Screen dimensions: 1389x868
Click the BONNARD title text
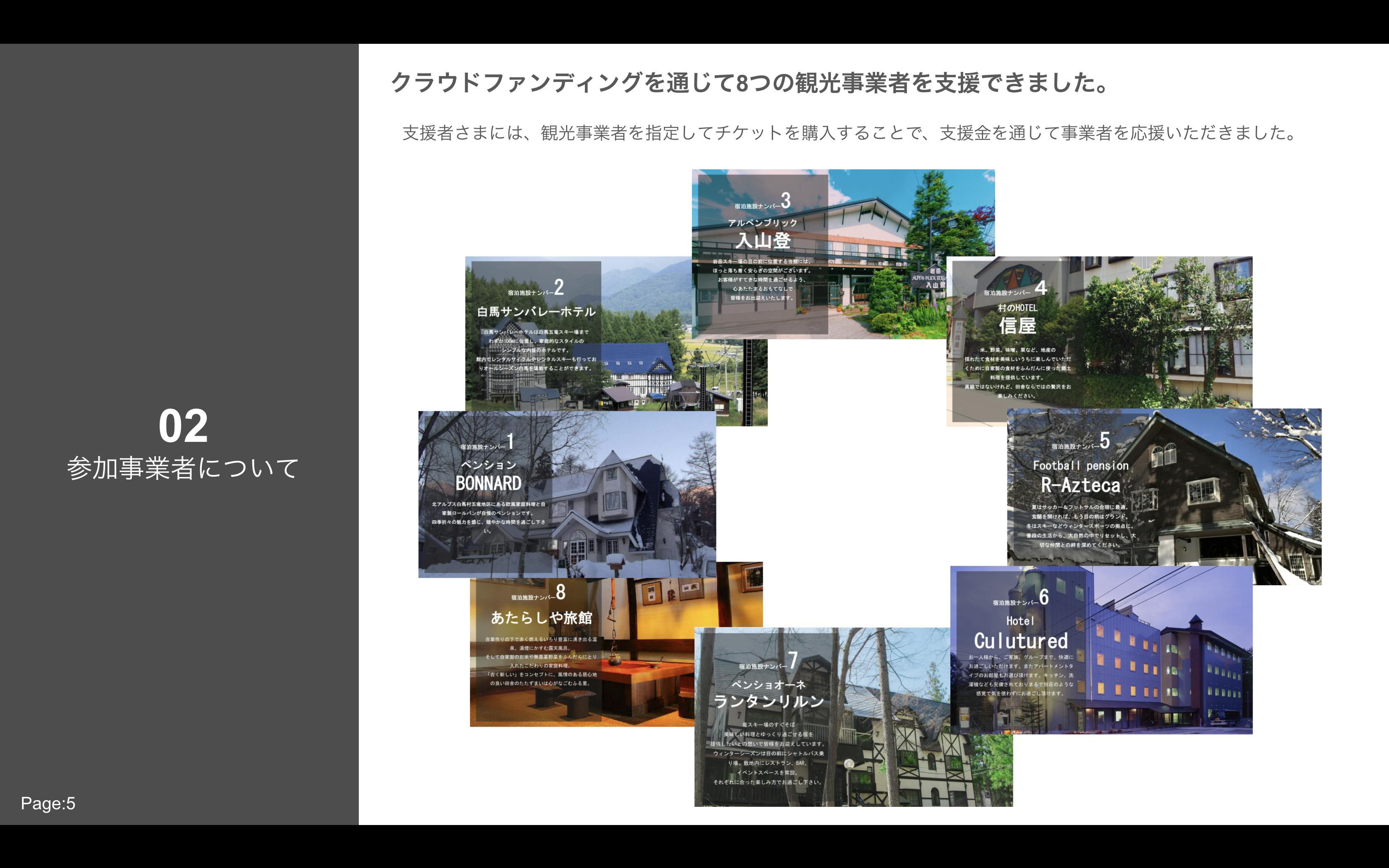point(489,483)
